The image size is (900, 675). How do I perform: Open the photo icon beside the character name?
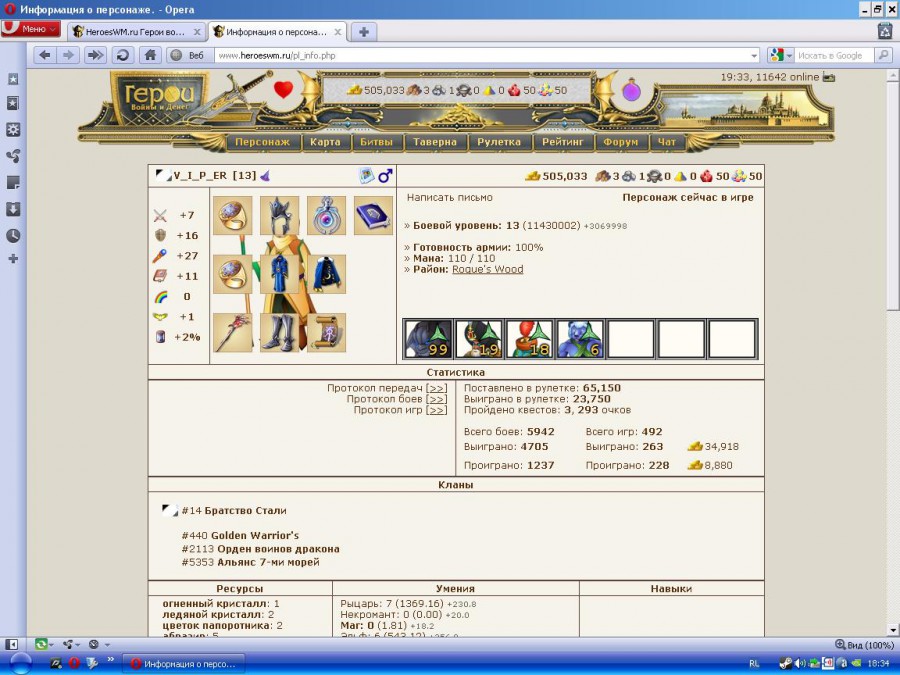click(366, 176)
